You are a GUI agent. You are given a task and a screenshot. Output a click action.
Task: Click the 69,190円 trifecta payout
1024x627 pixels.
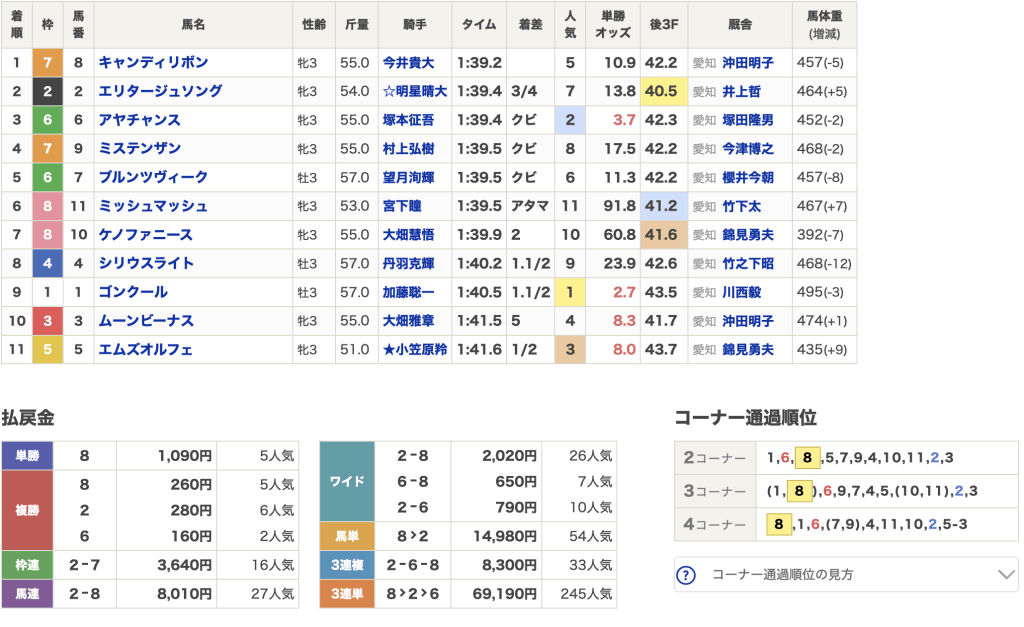[506, 594]
